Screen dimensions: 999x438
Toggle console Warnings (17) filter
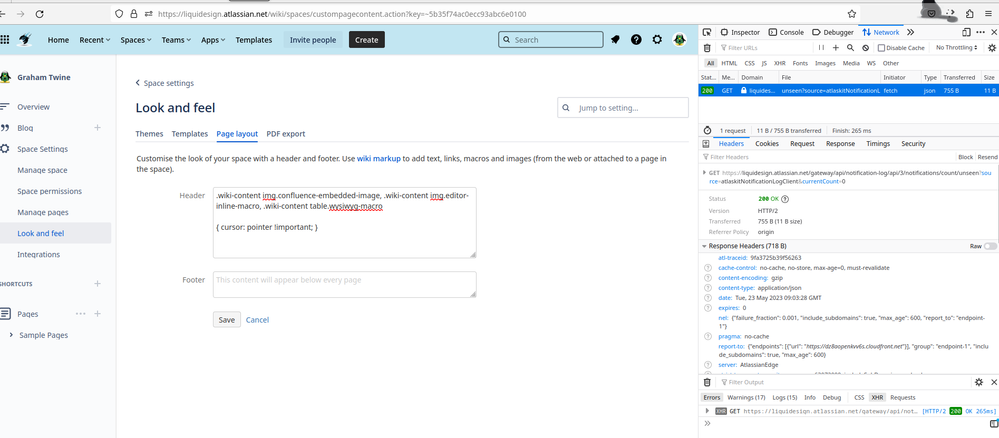(746, 397)
